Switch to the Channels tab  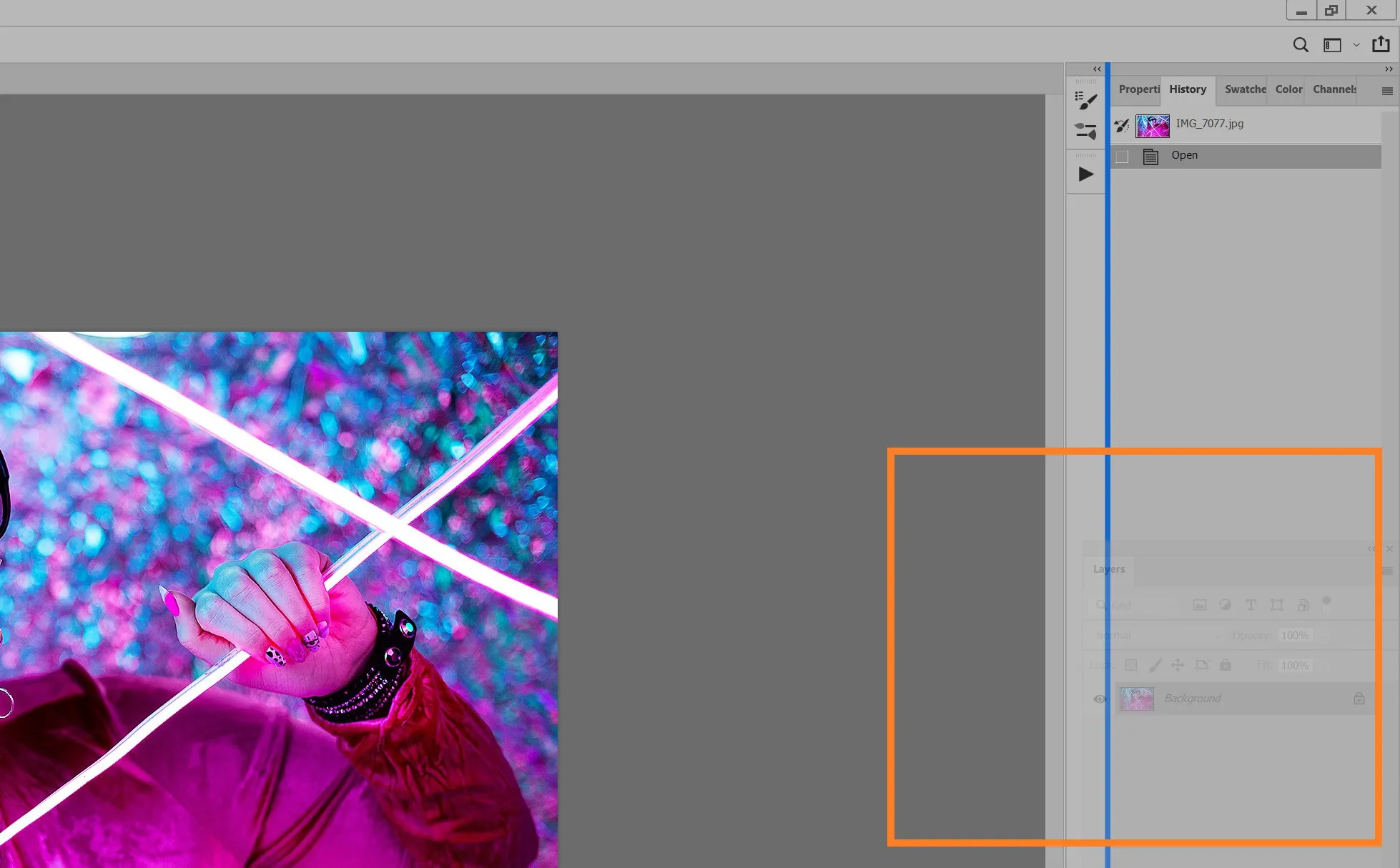[1334, 89]
